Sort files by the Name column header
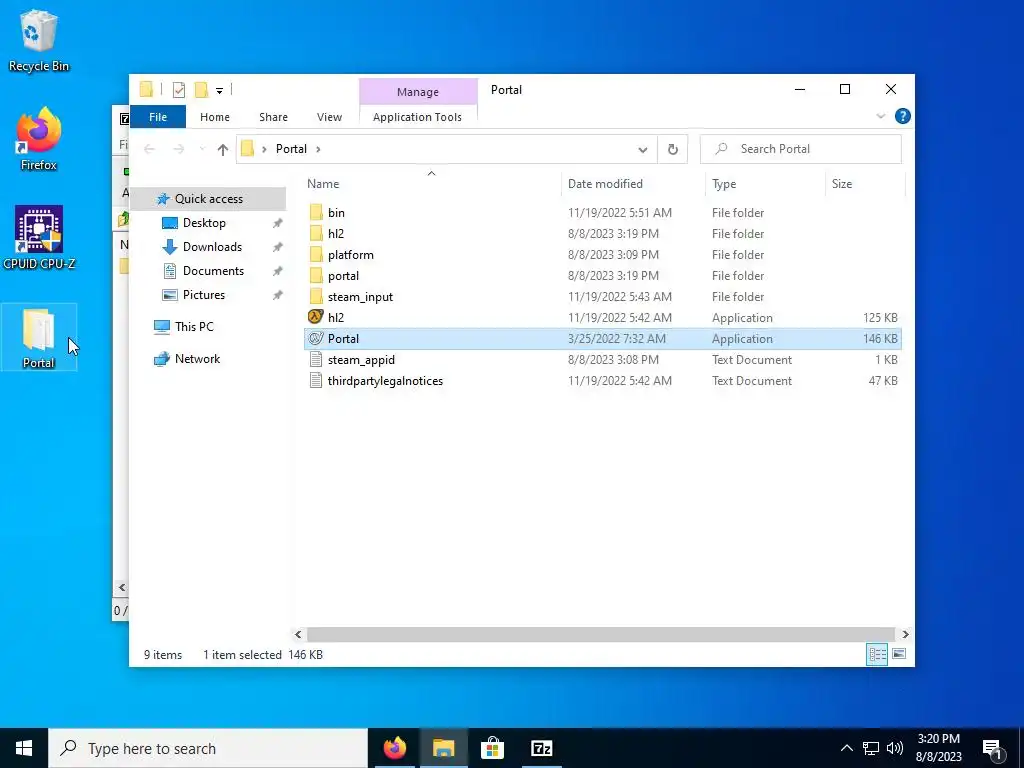Image resolution: width=1024 pixels, height=768 pixels. (x=431, y=184)
